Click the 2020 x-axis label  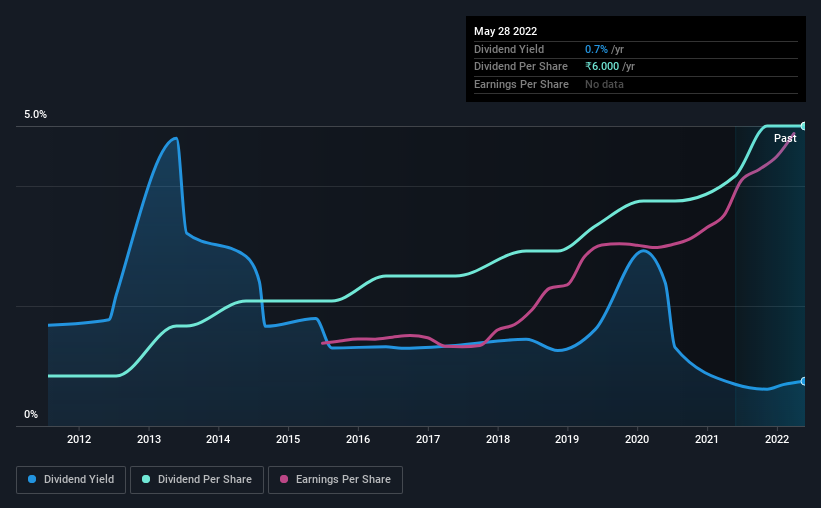pyautogui.click(x=637, y=439)
